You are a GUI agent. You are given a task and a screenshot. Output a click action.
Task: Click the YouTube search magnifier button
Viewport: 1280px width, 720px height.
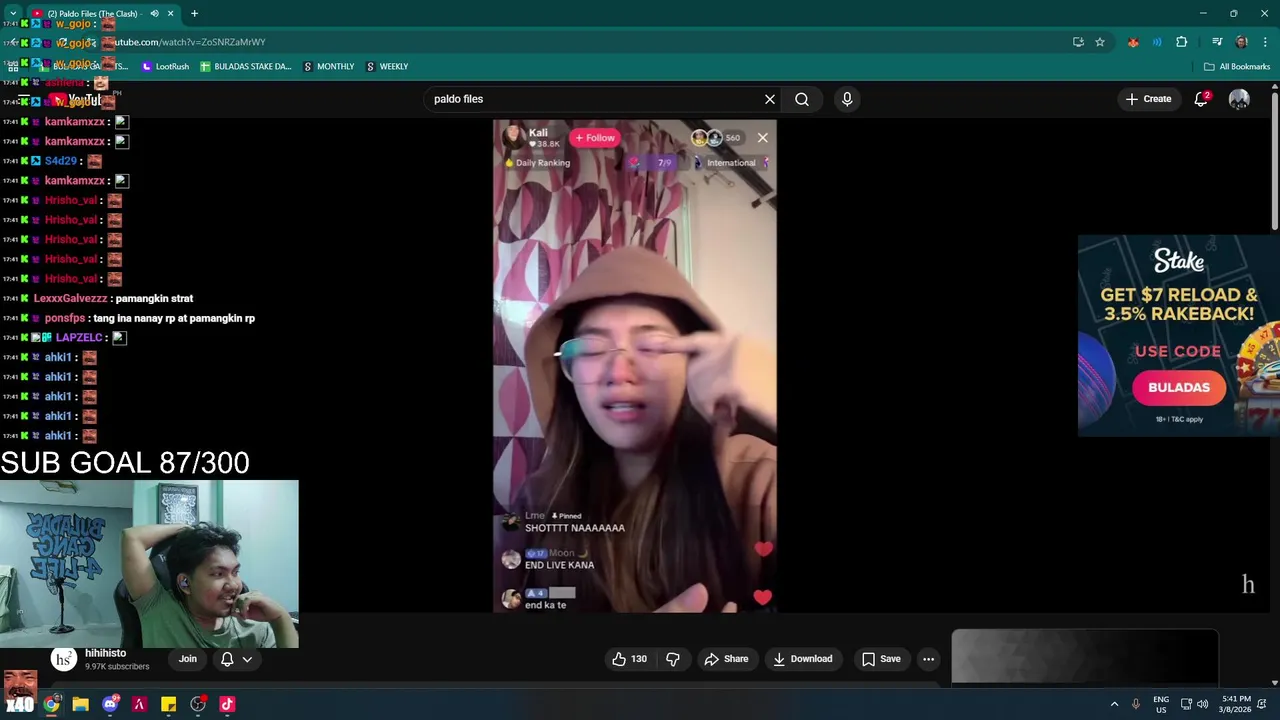coord(802,99)
